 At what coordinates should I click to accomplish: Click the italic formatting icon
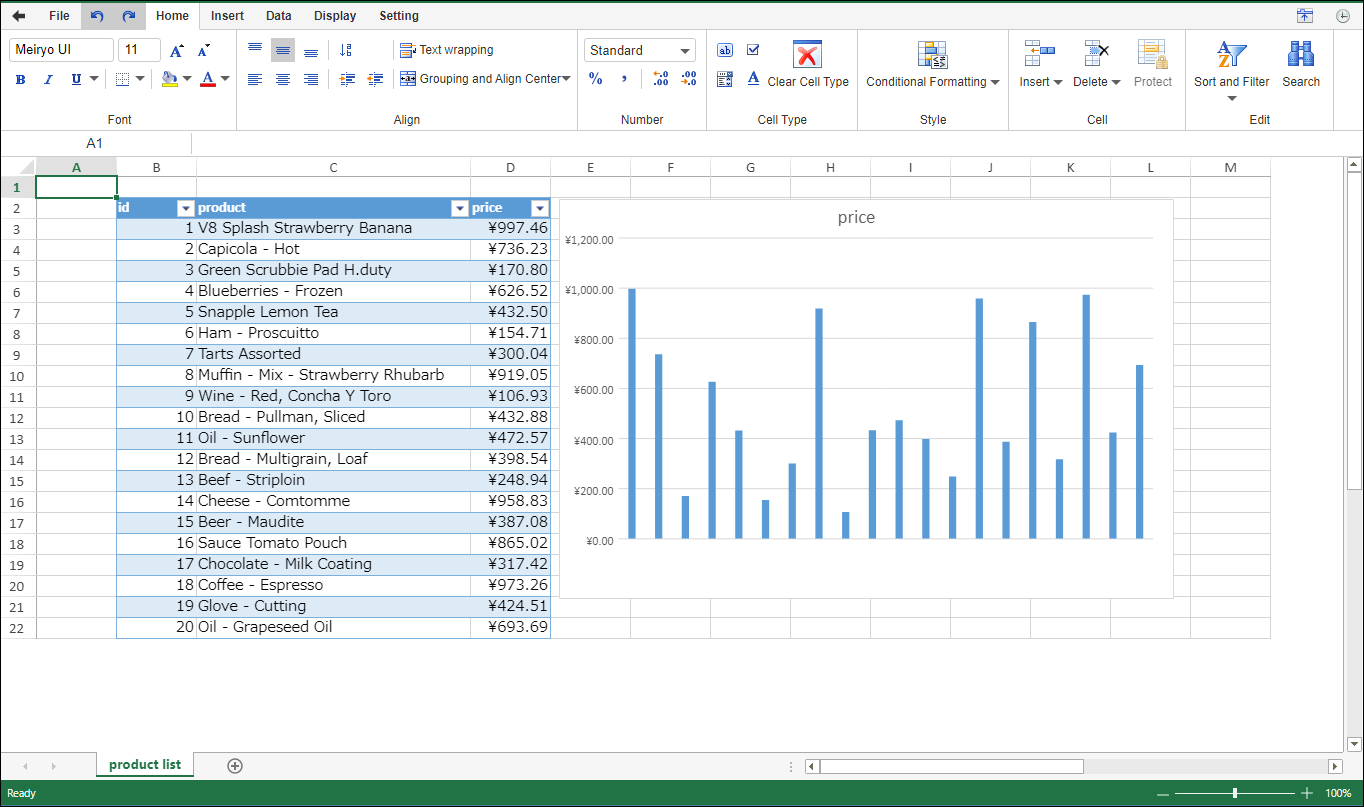(48, 79)
